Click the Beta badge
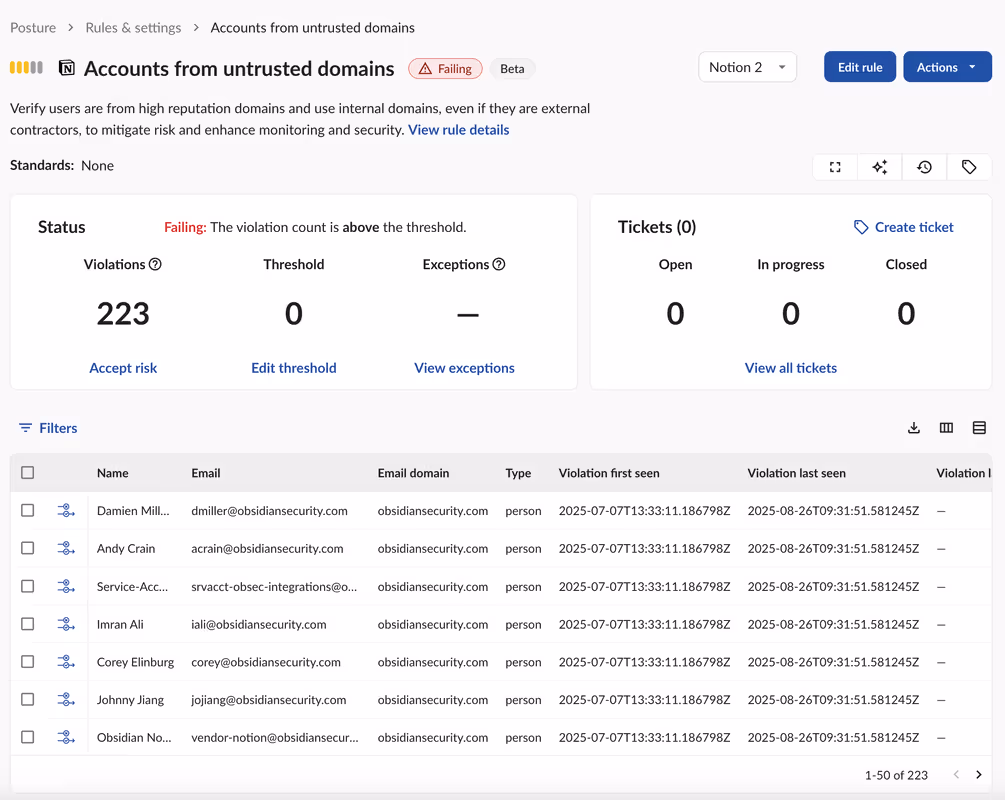 click(512, 69)
